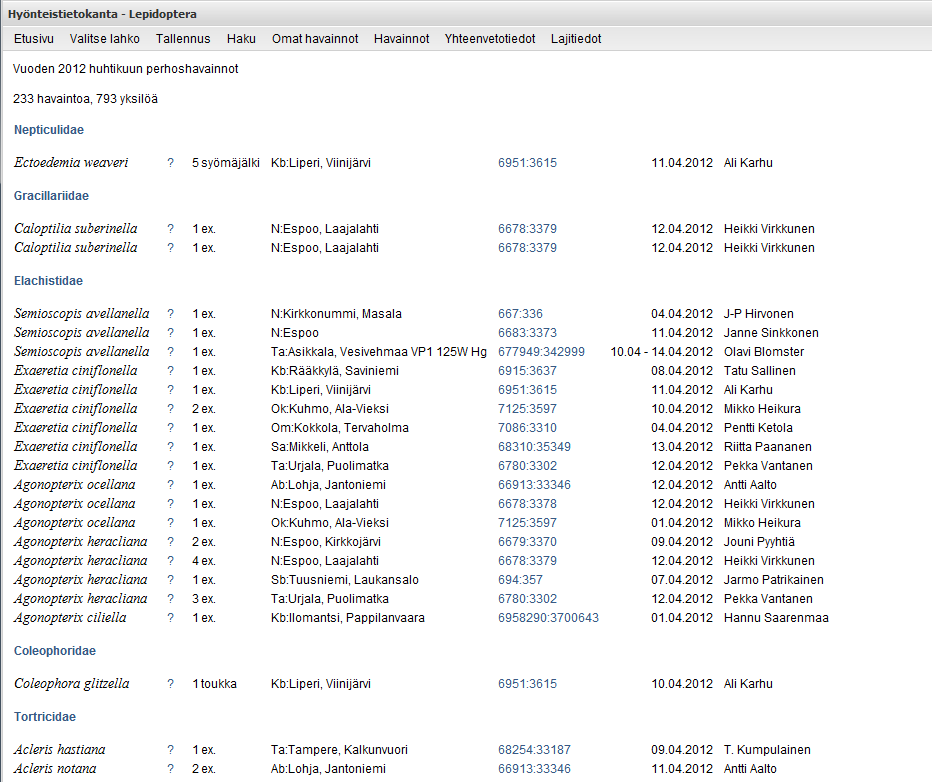The image size is (932, 782).
Task: Open the Coleophoridae family heading link
Action: pyautogui.click(x=55, y=651)
